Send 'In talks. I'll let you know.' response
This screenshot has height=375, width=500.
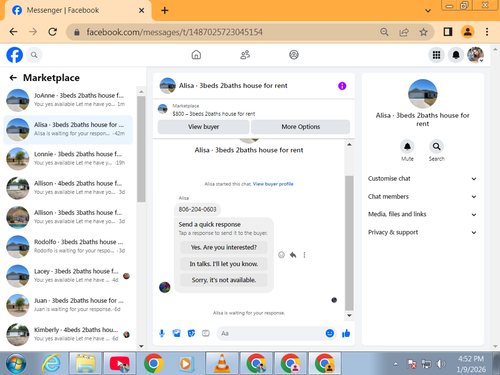[224, 264]
